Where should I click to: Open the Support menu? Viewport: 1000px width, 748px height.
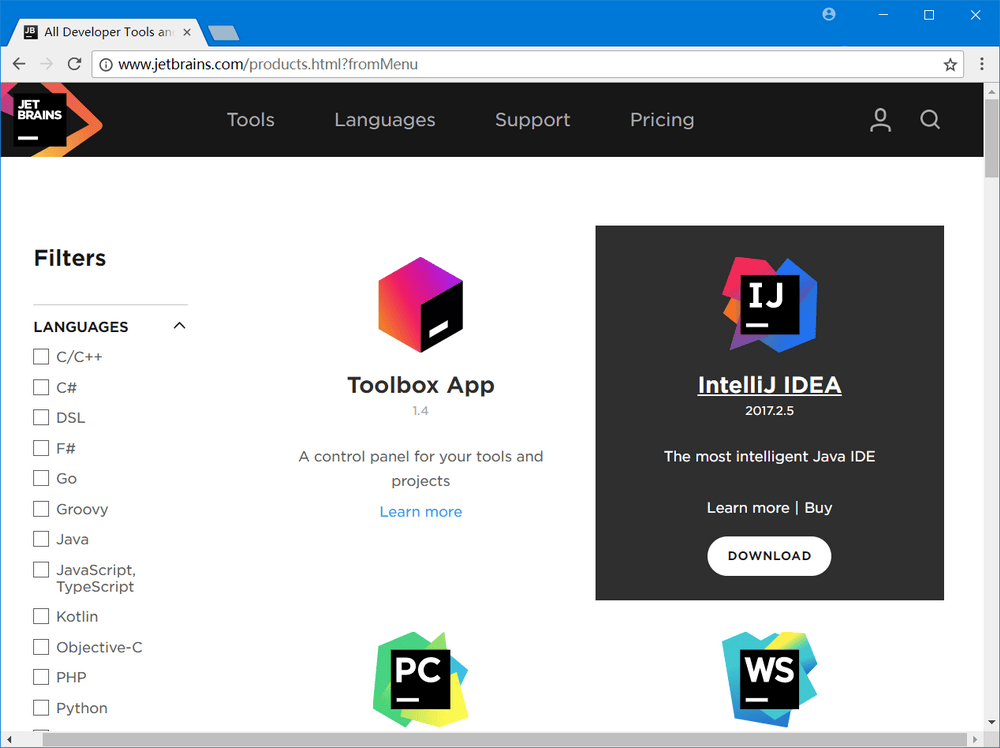coord(533,120)
